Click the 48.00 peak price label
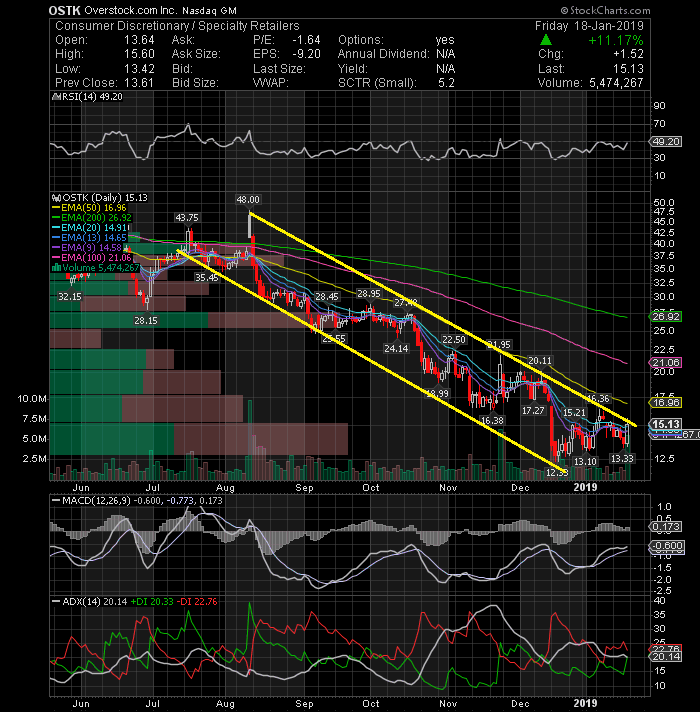Image resolution: width=700 pixels, height=712 pixels. (247, 199)
